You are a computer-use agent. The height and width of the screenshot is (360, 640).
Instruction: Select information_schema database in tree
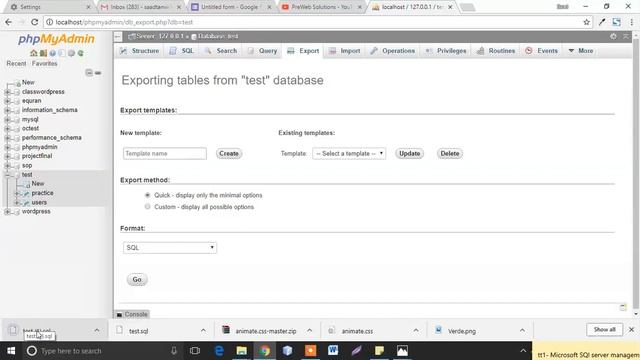click(x=49, y=110)
